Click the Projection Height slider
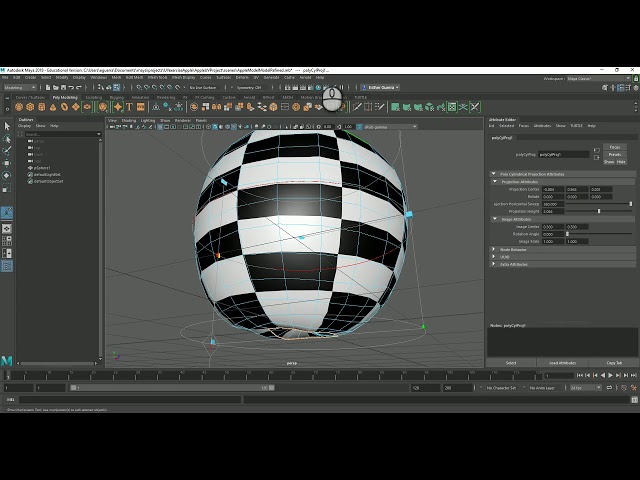This screenshot has height=480, width=640. (x=599, y=211)
